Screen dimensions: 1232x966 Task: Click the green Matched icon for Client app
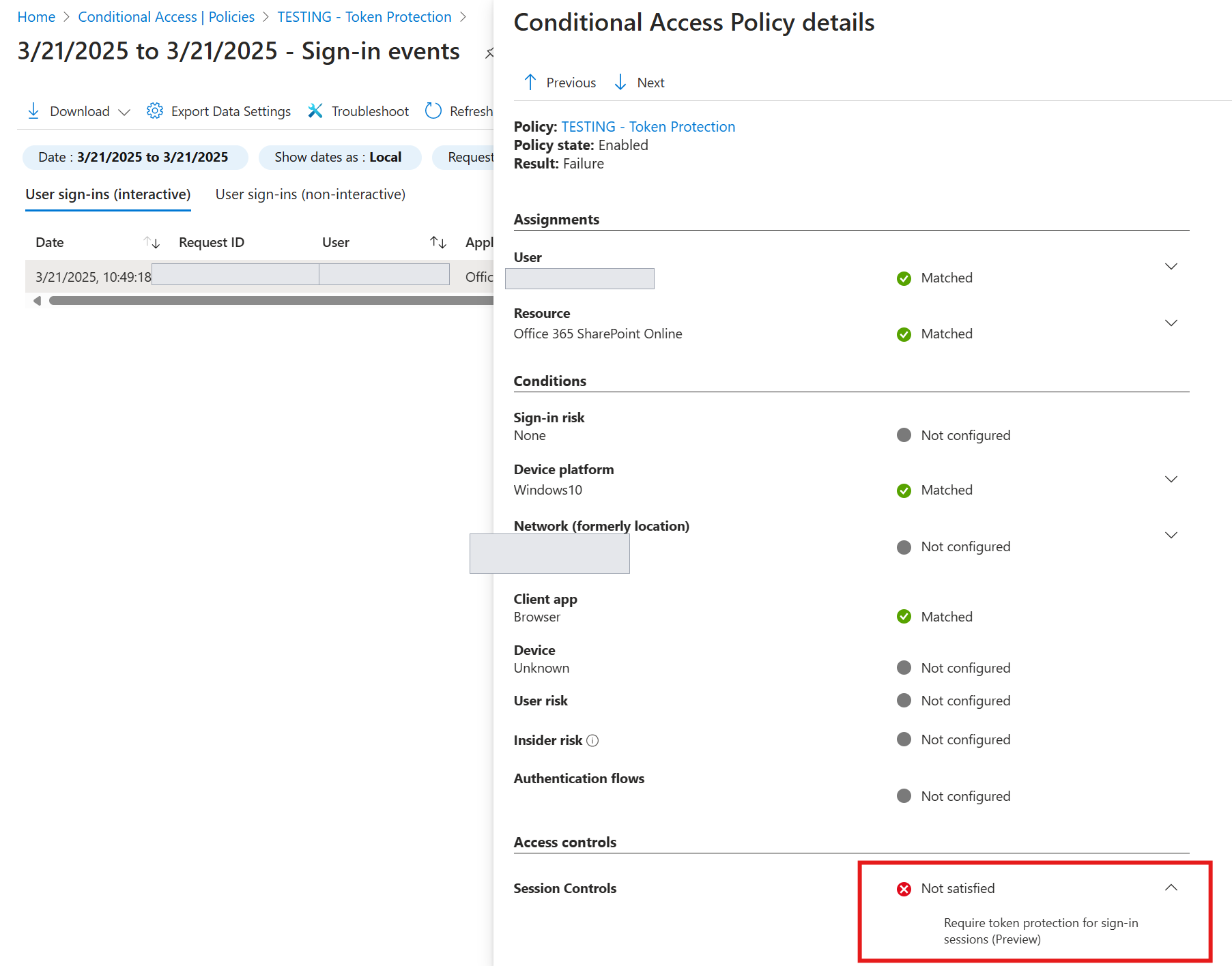click(x=904, y=617)
